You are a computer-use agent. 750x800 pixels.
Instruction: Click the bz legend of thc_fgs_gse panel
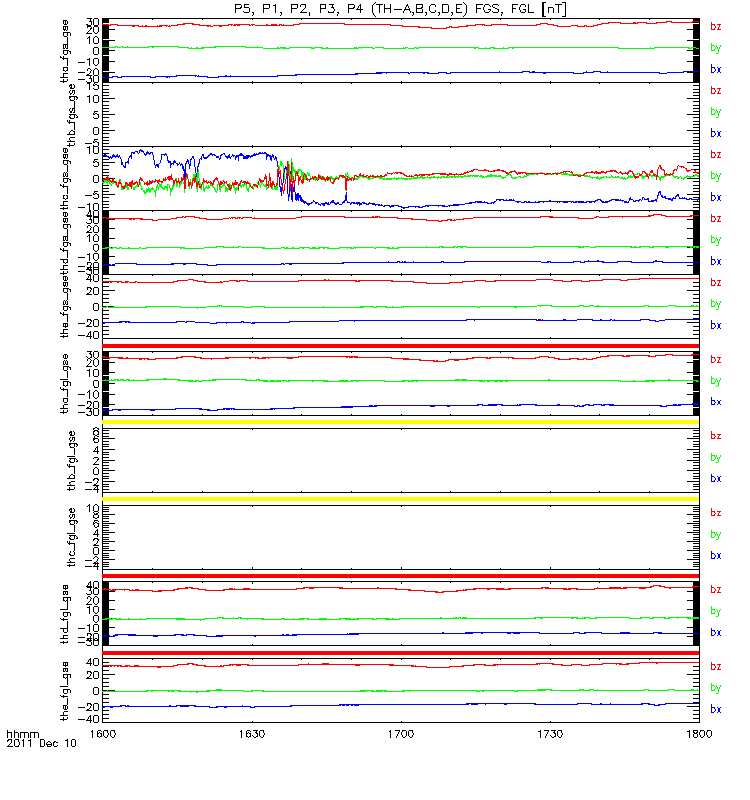715,155
